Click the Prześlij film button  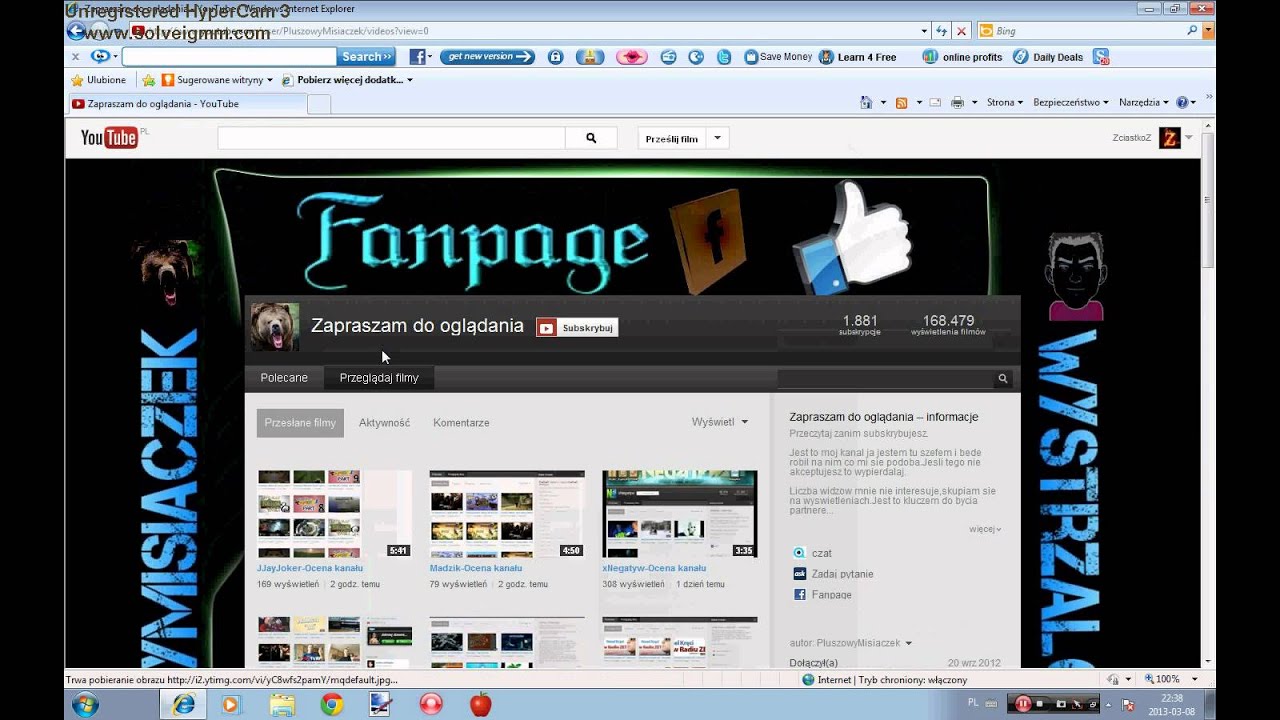pos(672,138)
